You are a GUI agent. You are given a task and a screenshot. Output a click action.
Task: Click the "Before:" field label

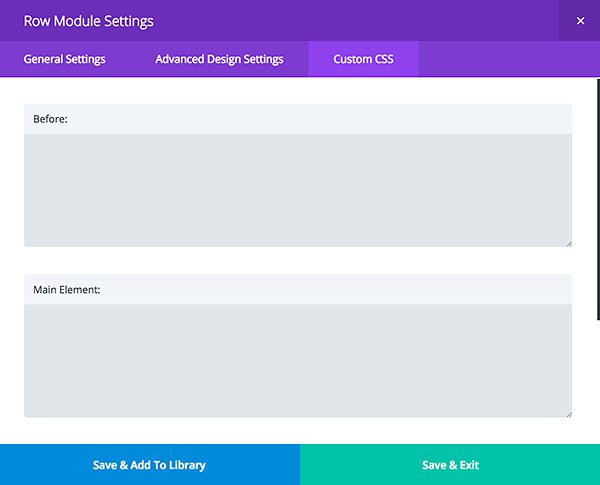[x=50, y=119]
